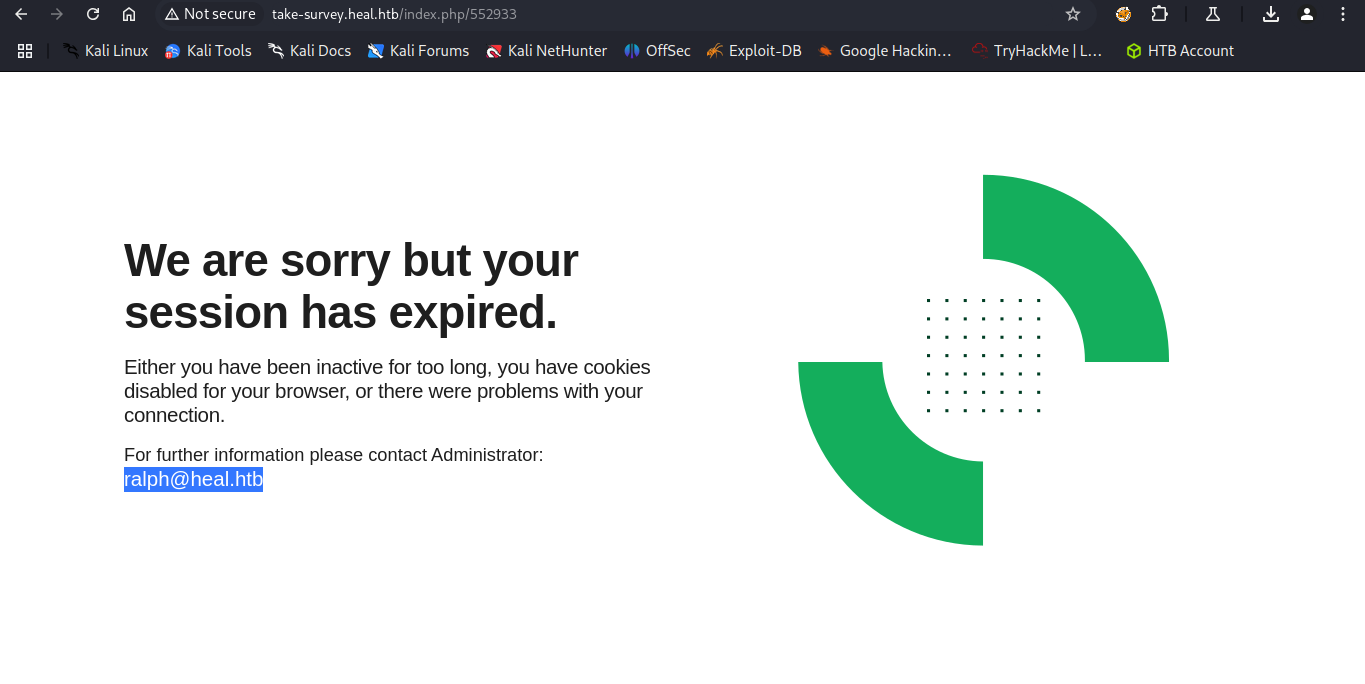Open the browser home page

[x=129, y=14]
